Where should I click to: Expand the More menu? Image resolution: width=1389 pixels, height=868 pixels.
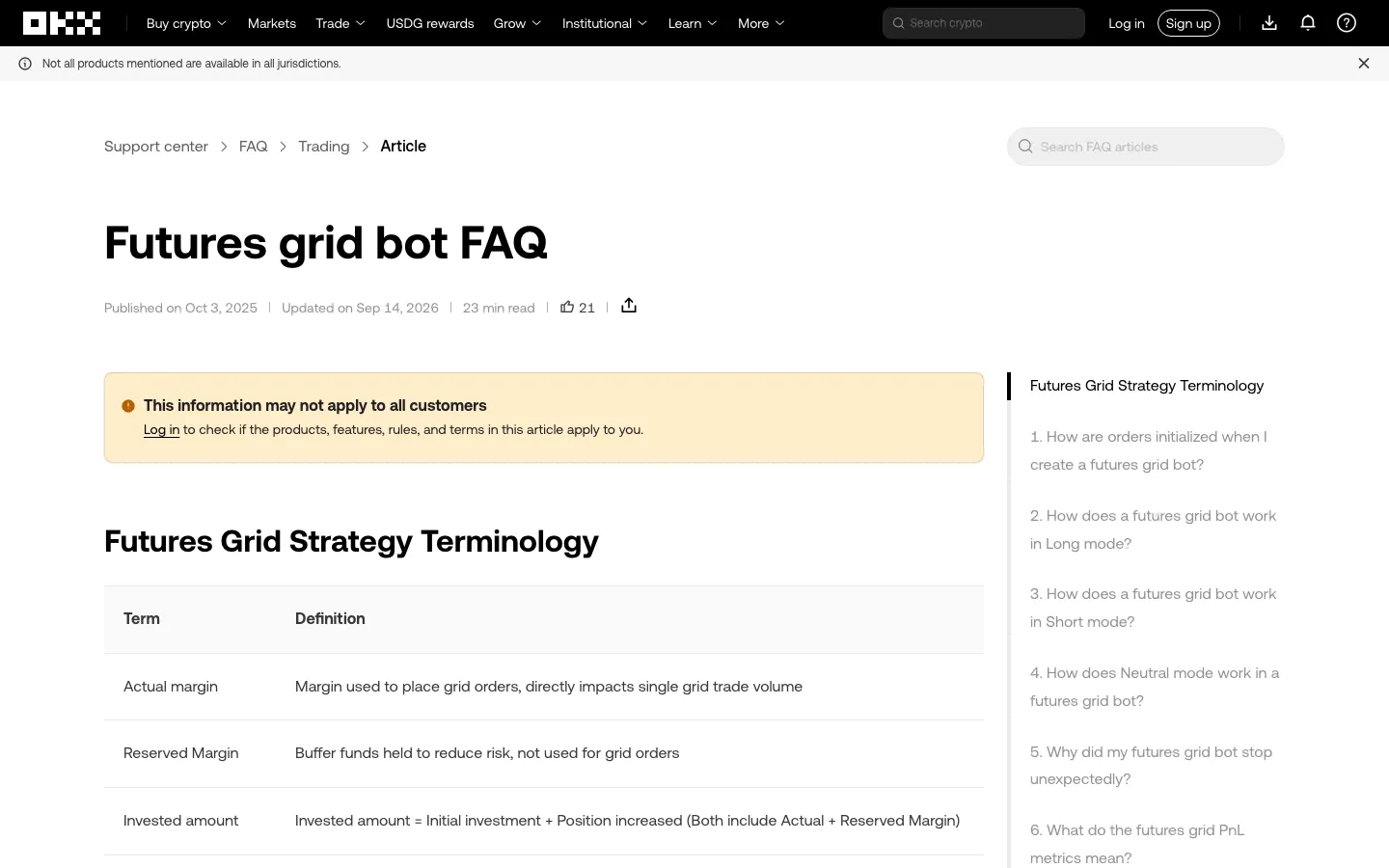[761, 23]
